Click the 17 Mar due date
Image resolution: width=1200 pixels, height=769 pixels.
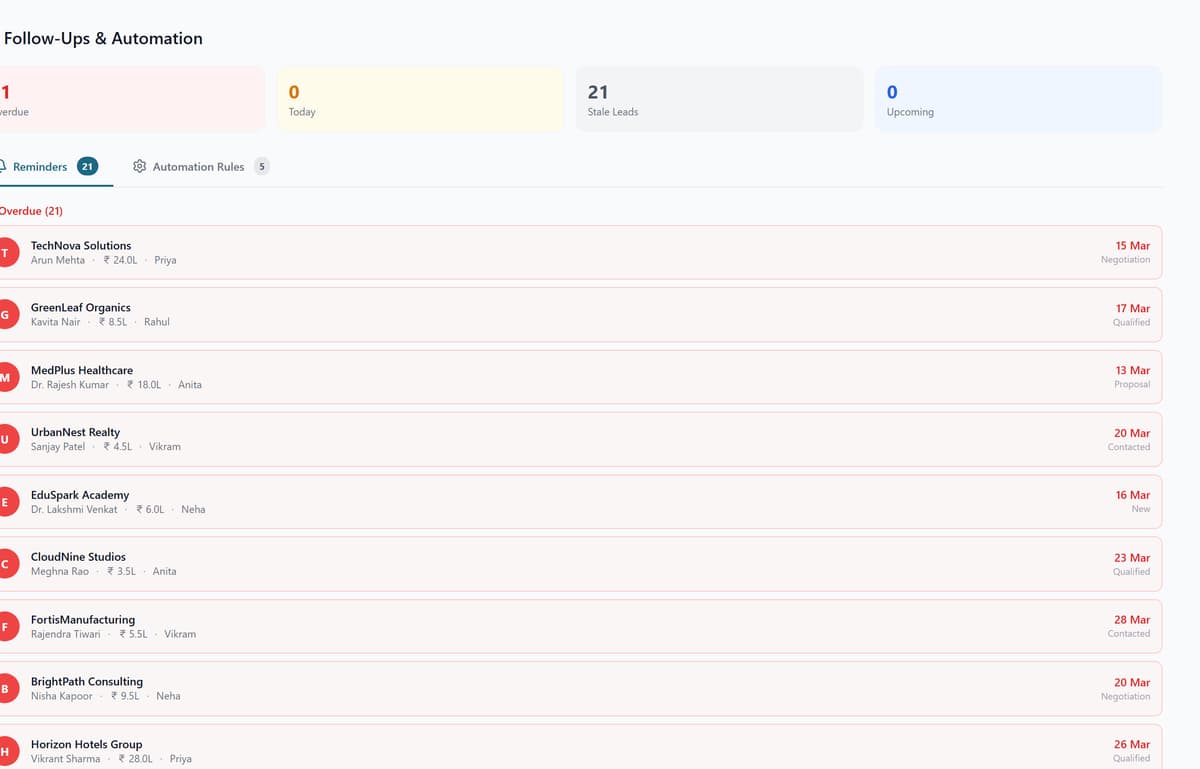[1133, 308]
